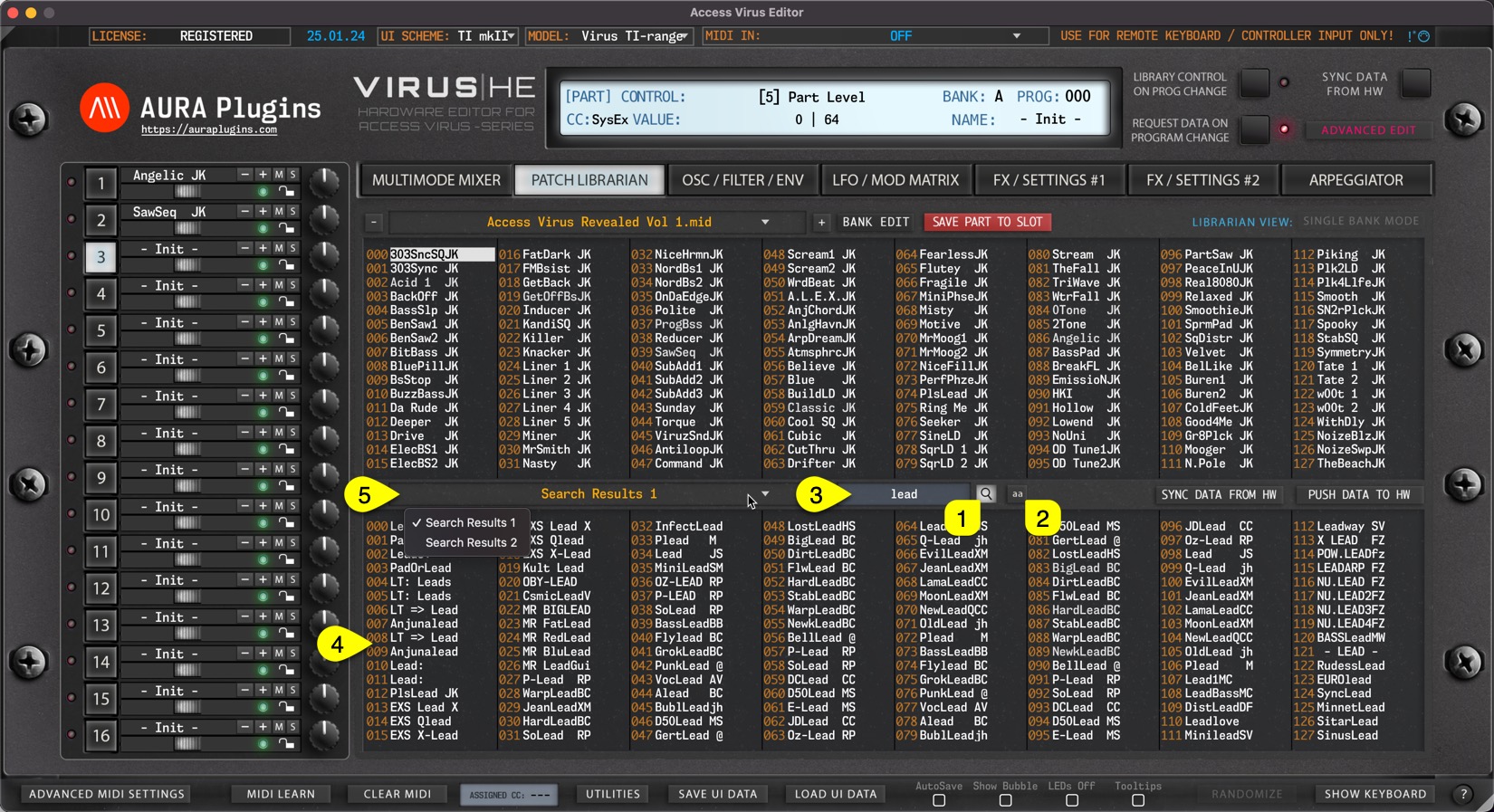Toggle Library Control on Prog Change
The height and width of the screenshot is (812, 1494).
pyautogui.click(x=1254, y=83)
